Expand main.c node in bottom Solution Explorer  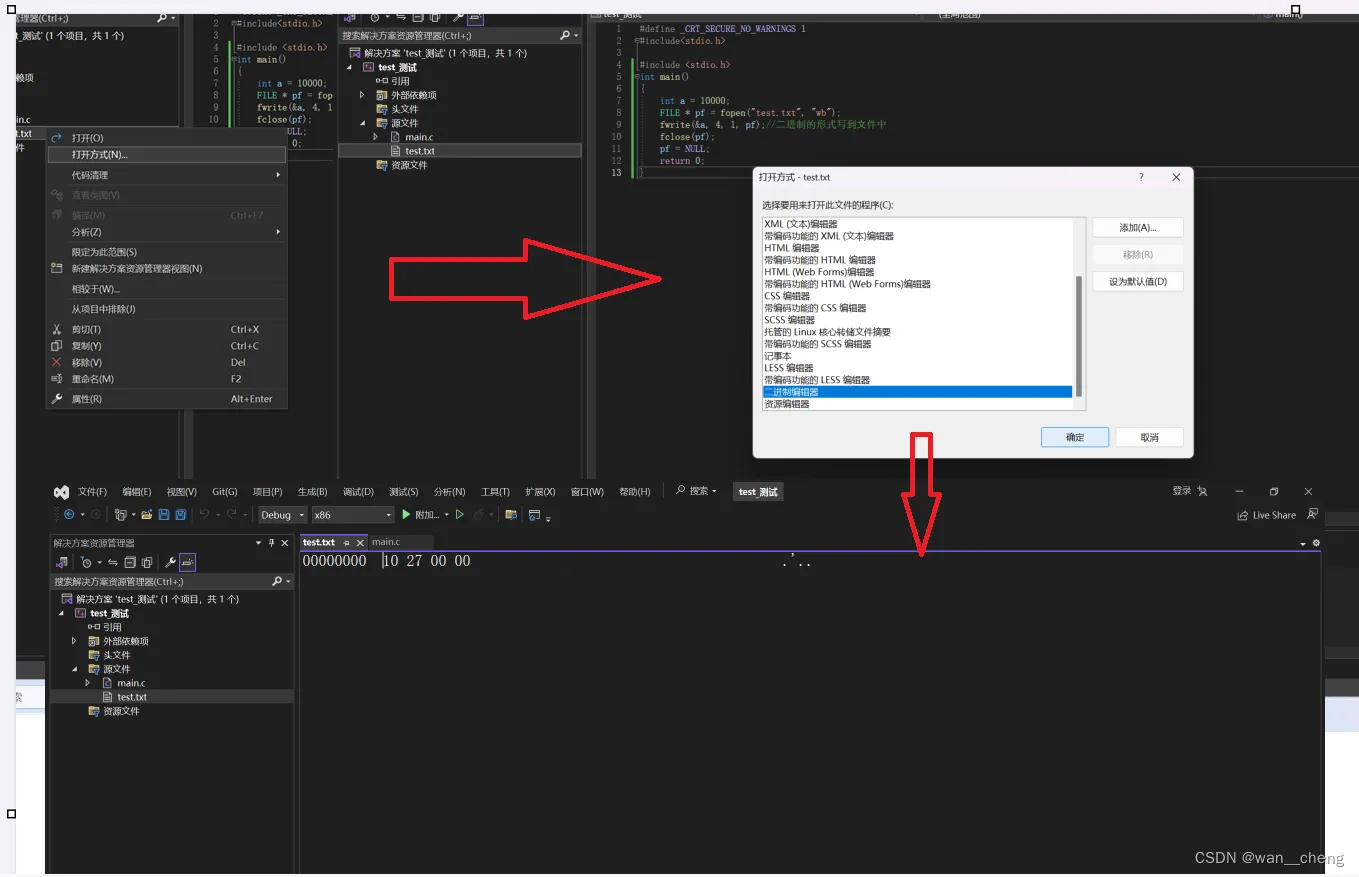pyautogui.click(x=88, y=683)
